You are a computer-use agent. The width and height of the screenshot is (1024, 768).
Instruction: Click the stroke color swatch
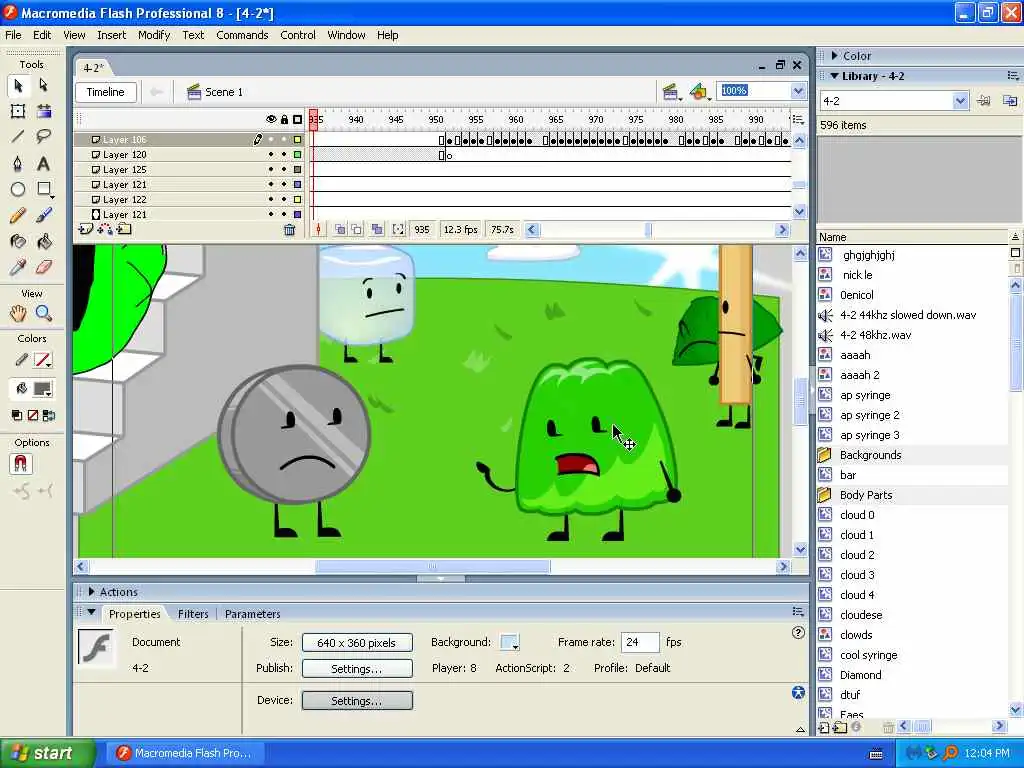pyautogui.click(x=42, y=360)
